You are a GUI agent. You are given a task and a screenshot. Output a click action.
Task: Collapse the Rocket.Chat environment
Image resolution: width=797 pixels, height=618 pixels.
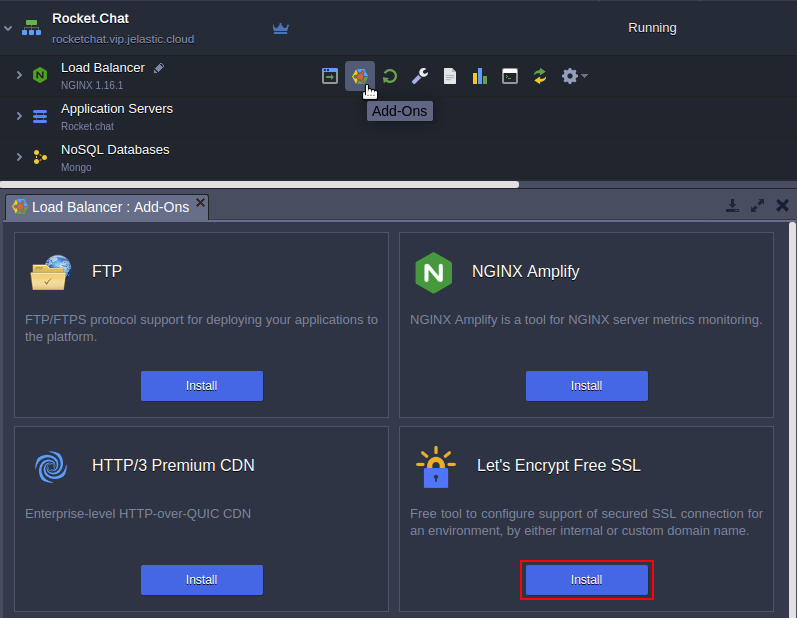pos(8,28)
